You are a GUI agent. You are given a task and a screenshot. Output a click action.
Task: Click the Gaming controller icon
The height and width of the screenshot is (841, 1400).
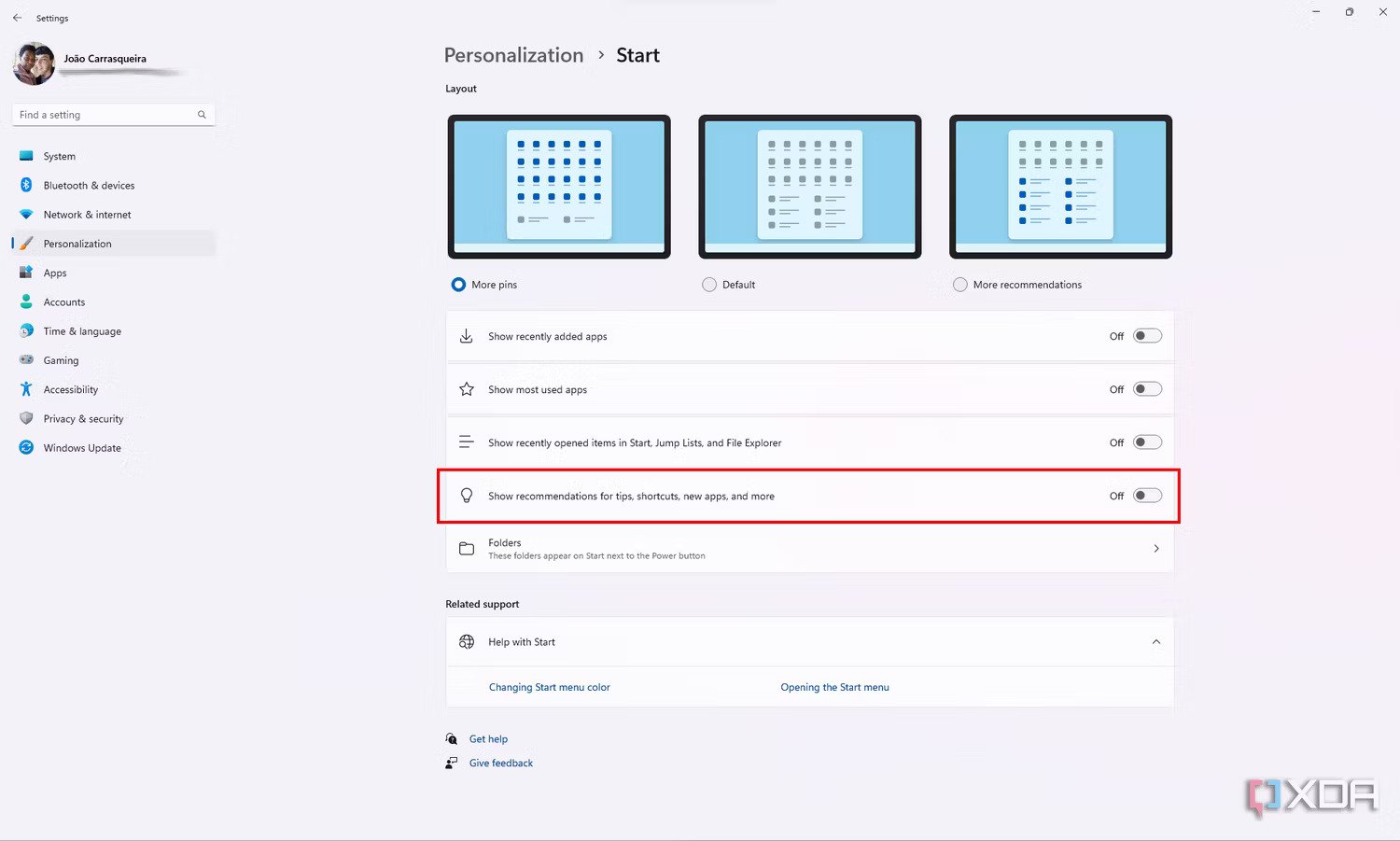26,359
